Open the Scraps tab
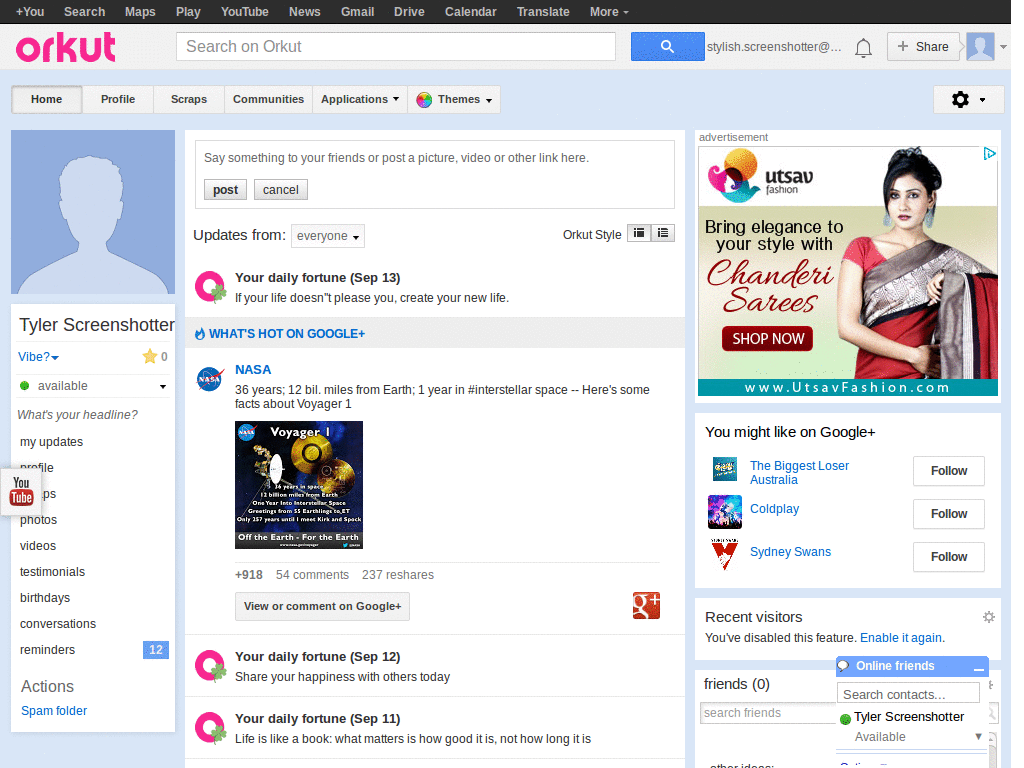The width and height of the screenshot is (1024, 768). [189, 99]
